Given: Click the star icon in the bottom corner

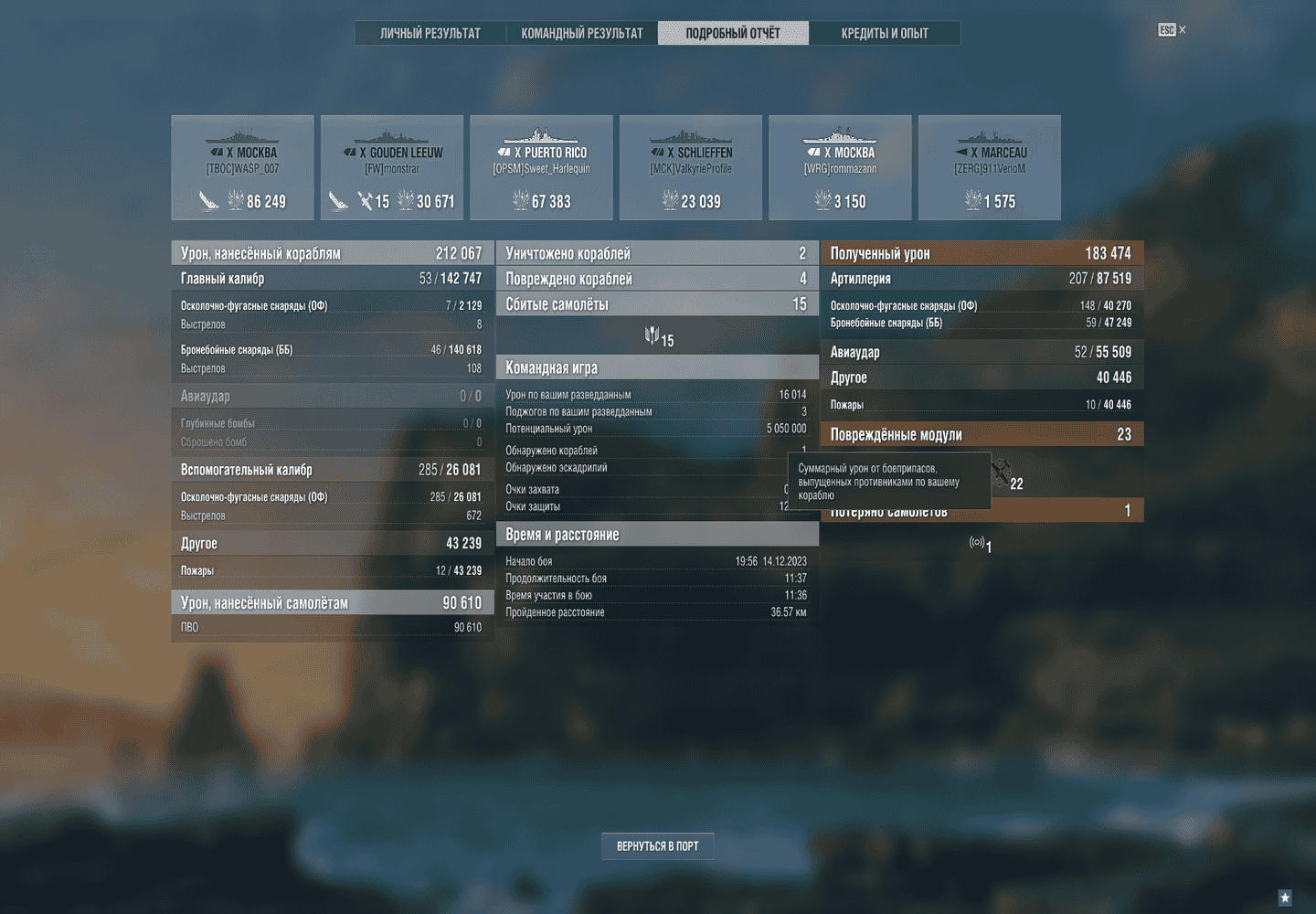Looking at the screenshot, I should 1285,898.
